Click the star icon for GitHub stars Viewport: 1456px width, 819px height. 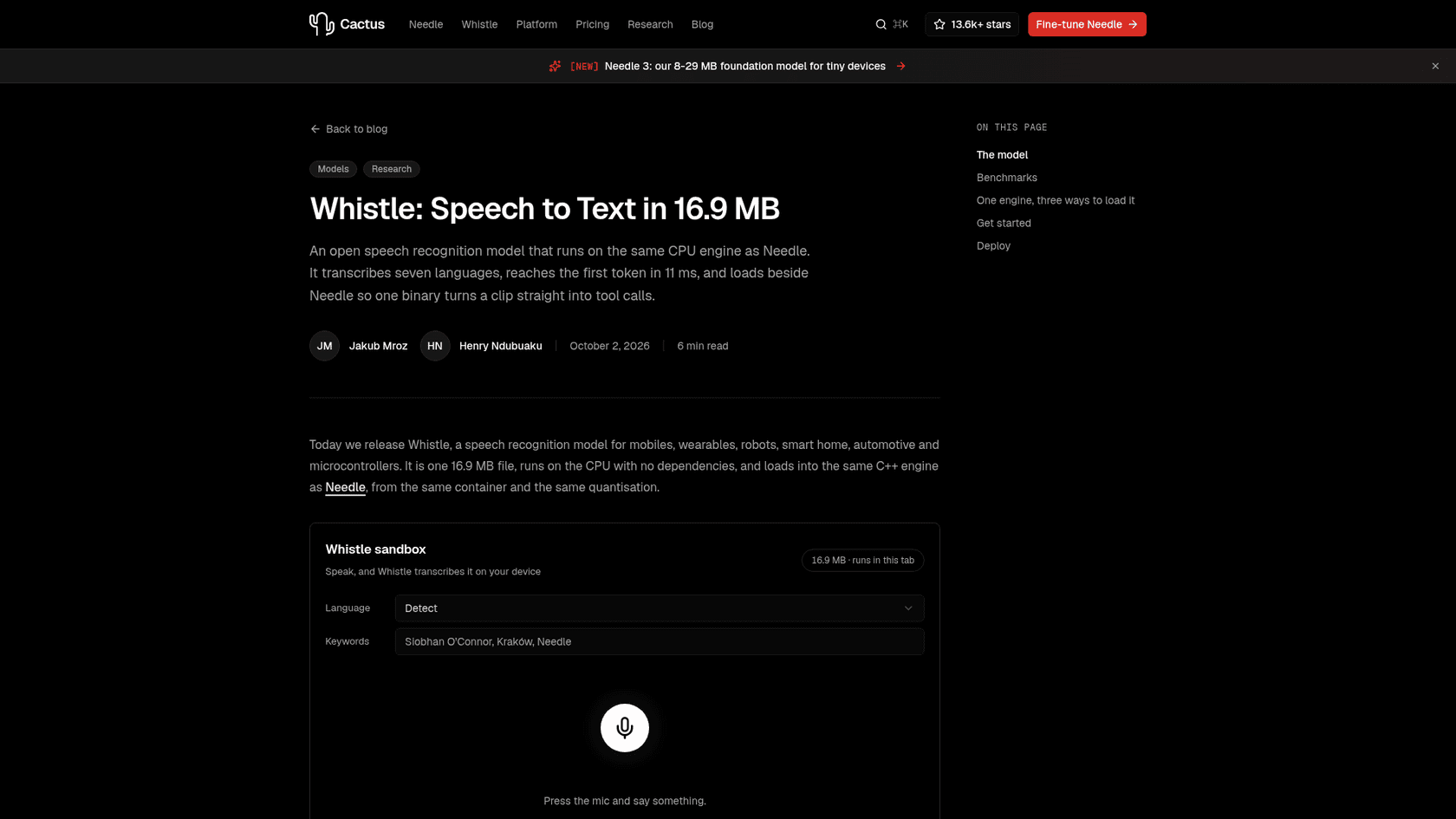point(939,24)
